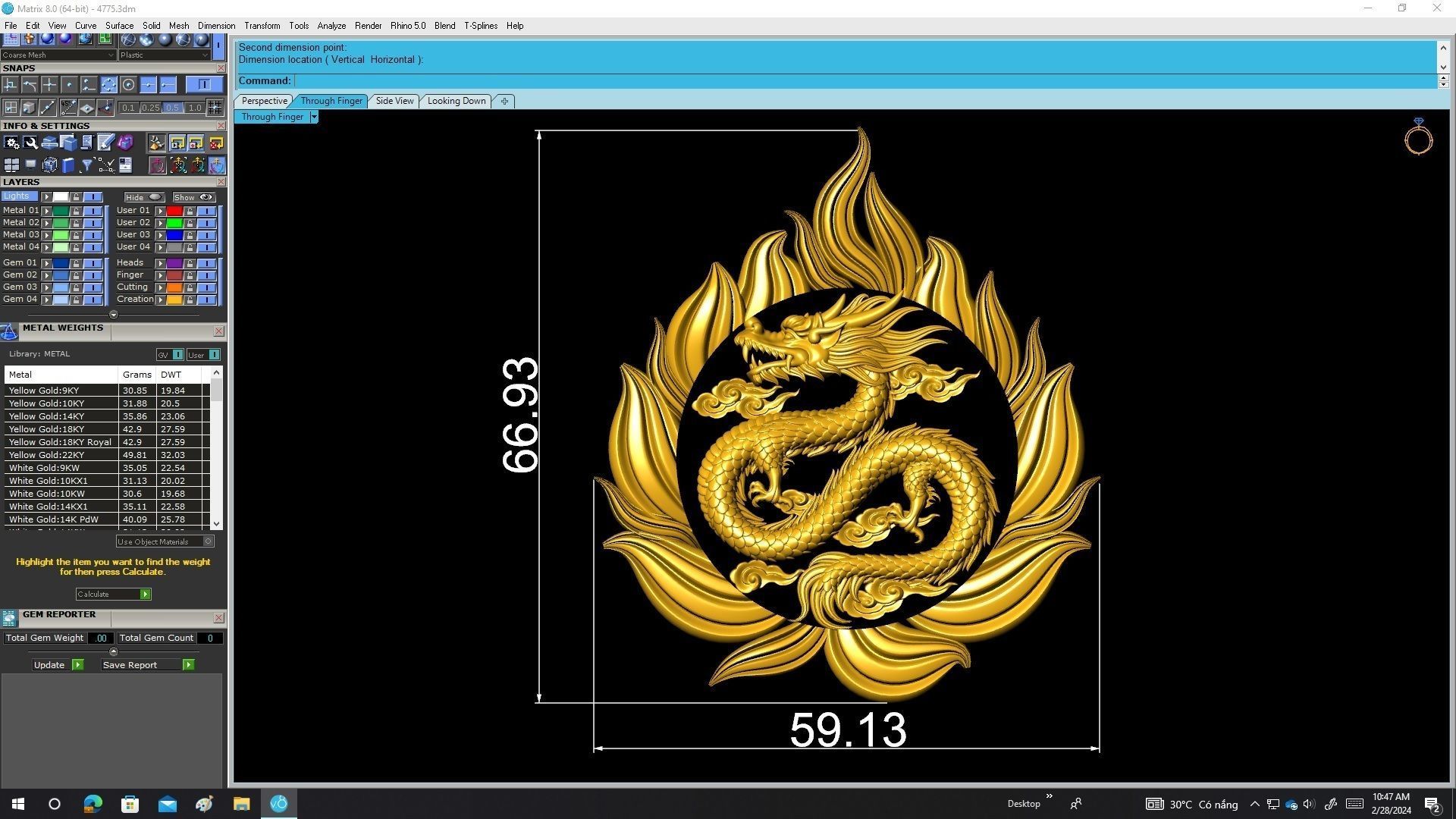Open the wrench settings icon

[30, 143]
